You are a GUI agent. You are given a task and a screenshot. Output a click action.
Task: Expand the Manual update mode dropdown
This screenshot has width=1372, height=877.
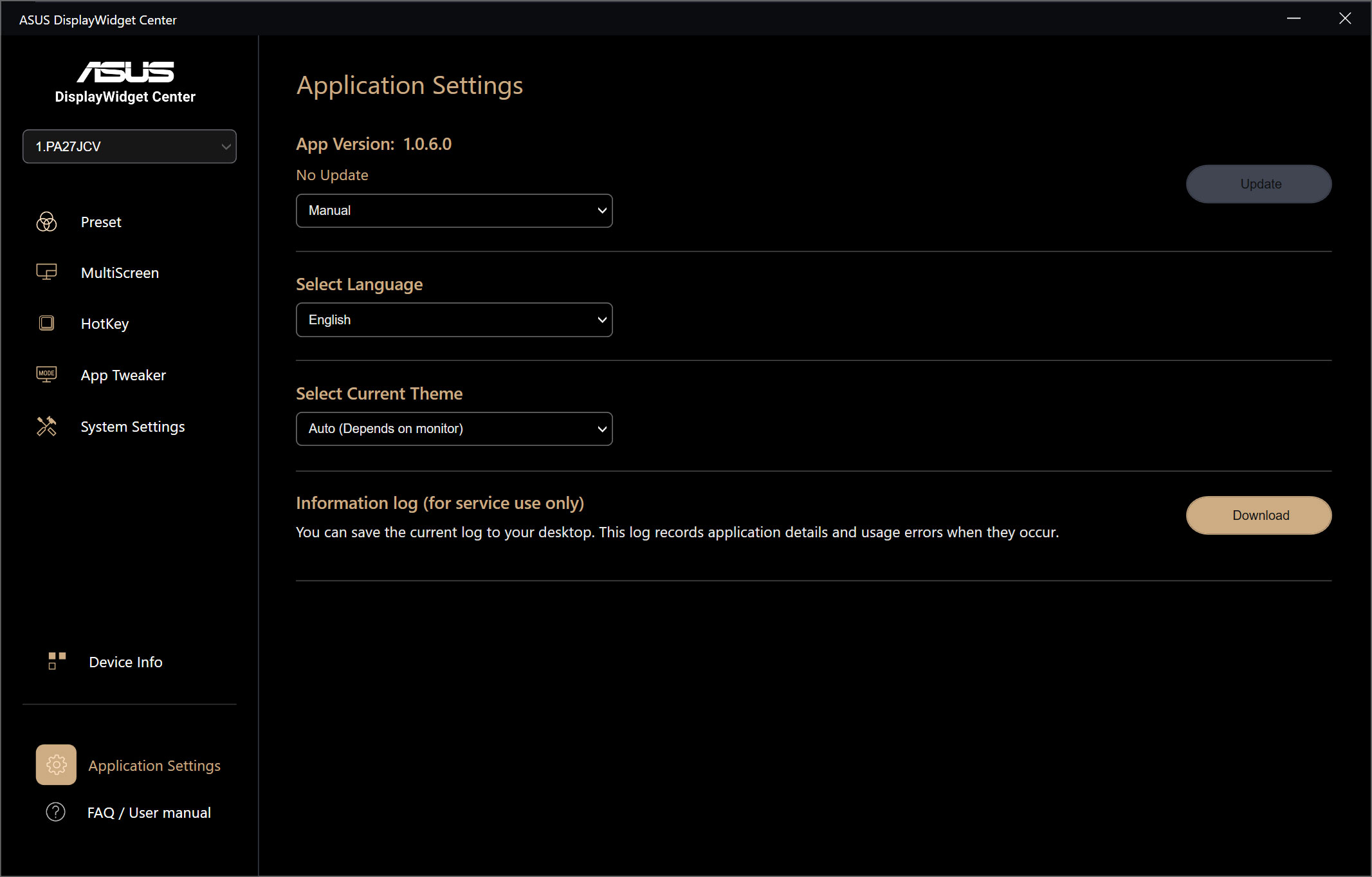[454, 210]
